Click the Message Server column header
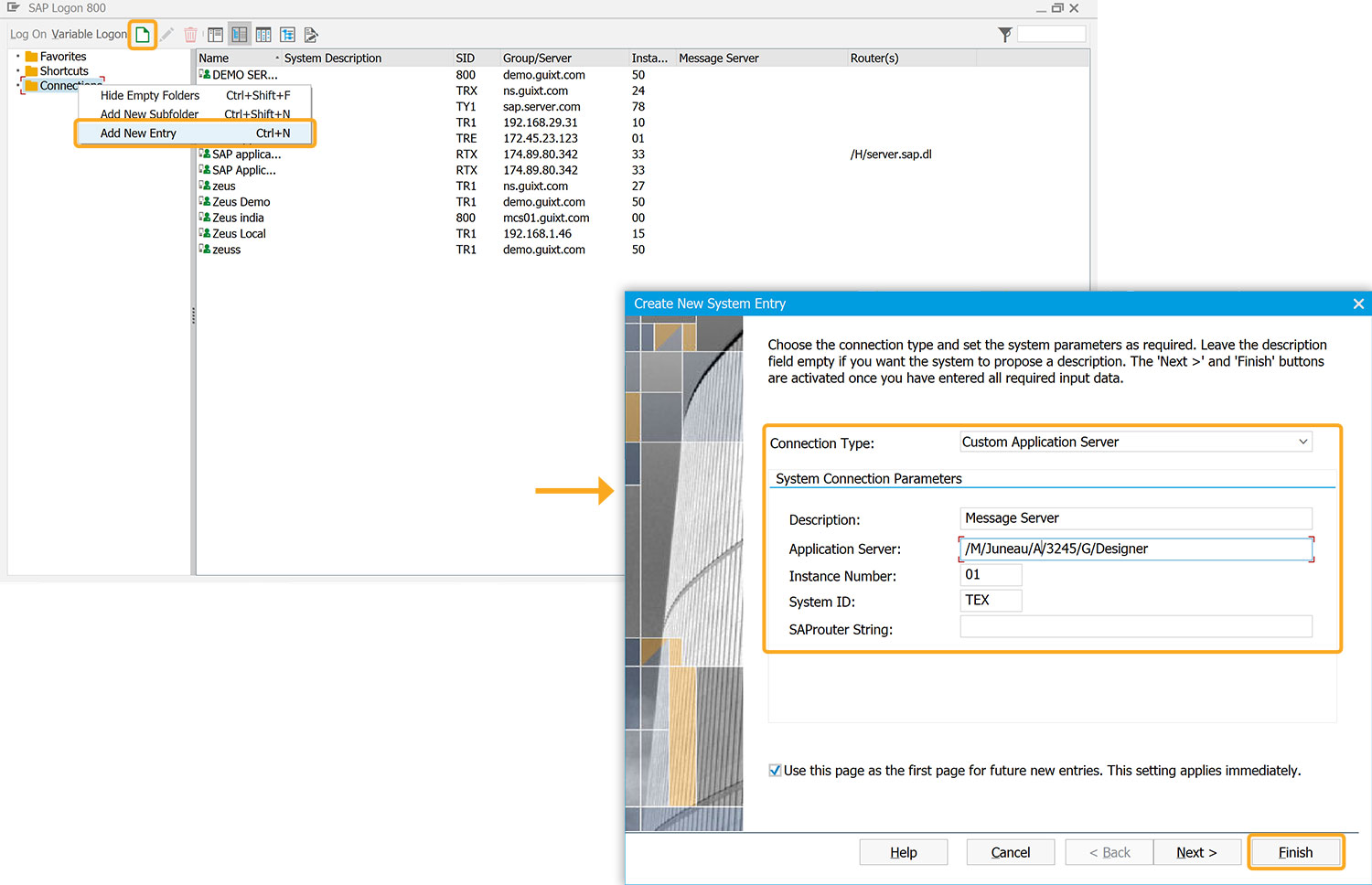 pyautogui.click(x=760, y=58)
